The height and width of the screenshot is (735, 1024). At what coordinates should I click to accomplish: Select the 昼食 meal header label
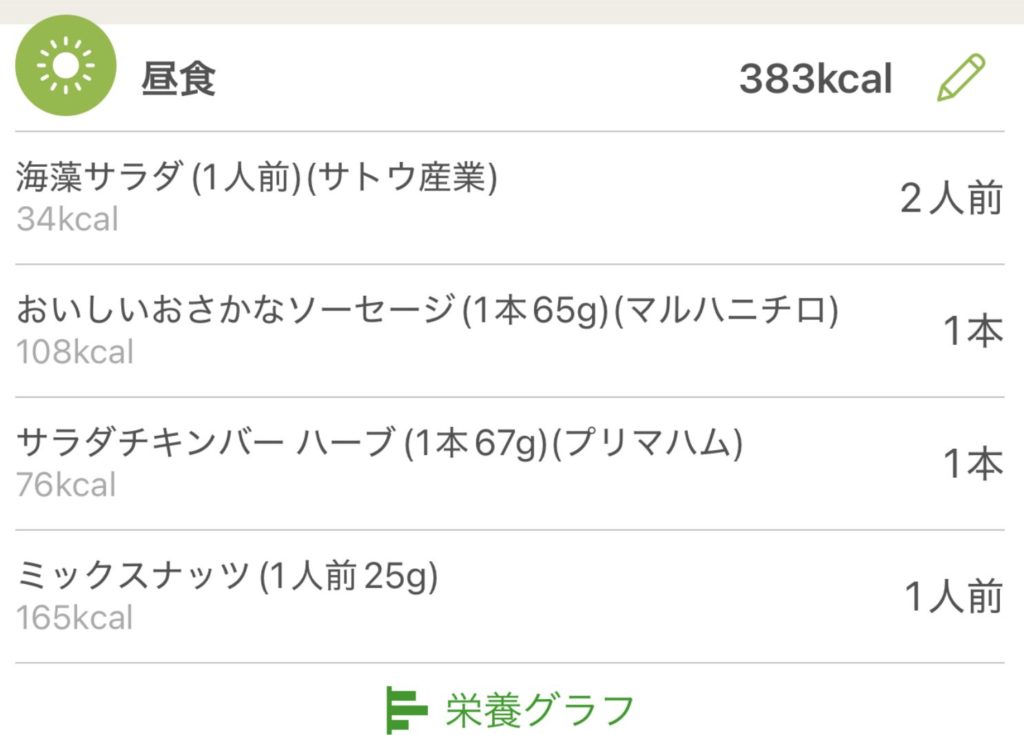coord(179,79)
